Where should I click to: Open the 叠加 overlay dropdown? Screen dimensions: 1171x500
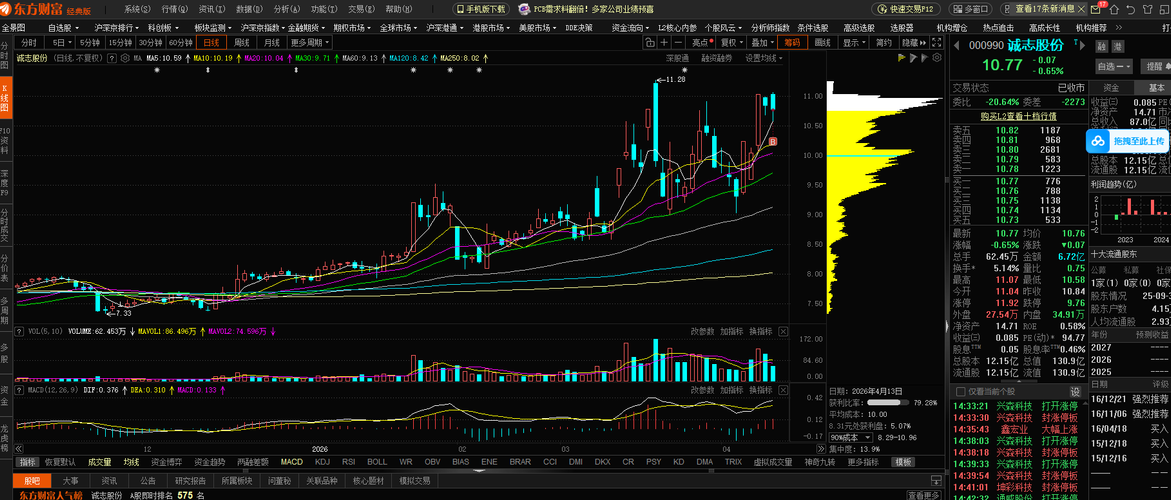coord(761,43)
